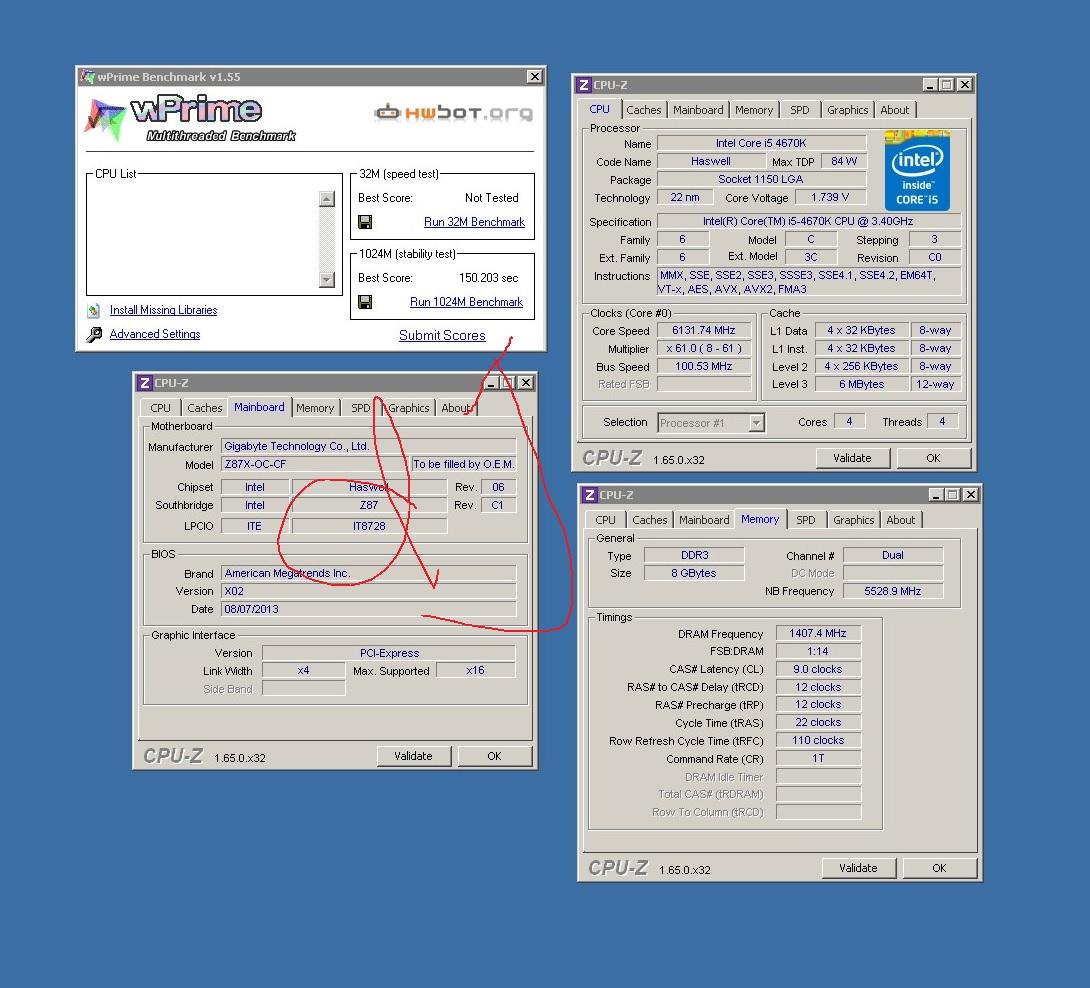The width and height of the screenshot is (1090, 988).
Task: Click the save icon beside Run 1024M Benchmark
Action: 364,302
